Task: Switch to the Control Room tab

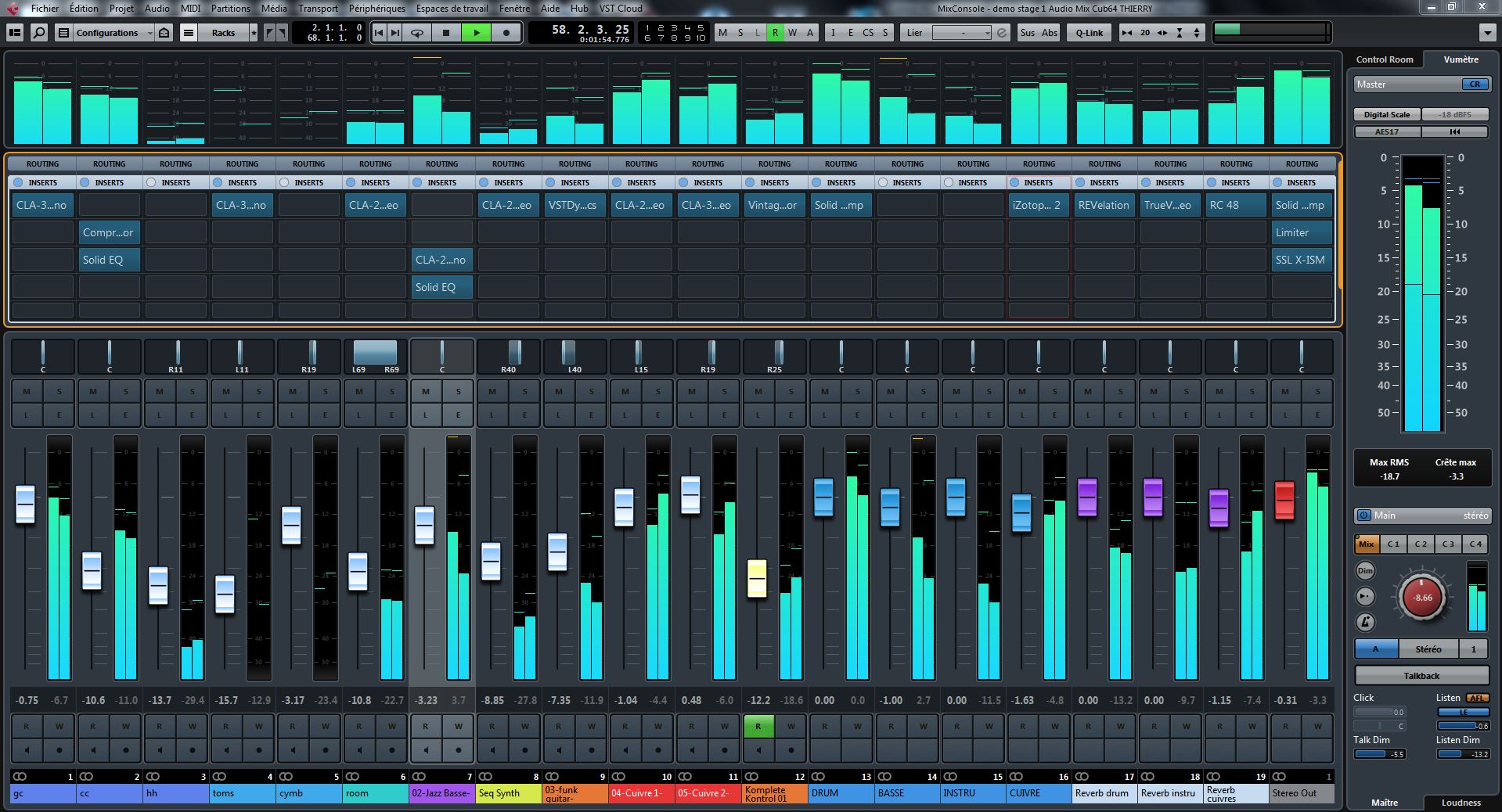Action: point(1384,59)
